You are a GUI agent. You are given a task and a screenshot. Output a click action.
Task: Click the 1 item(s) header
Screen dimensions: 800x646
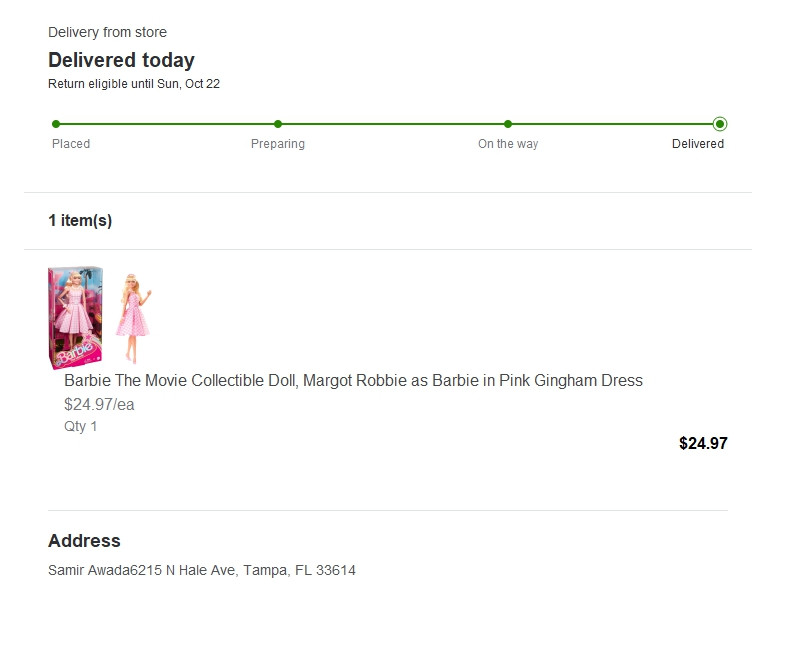(x=80, y=220)
